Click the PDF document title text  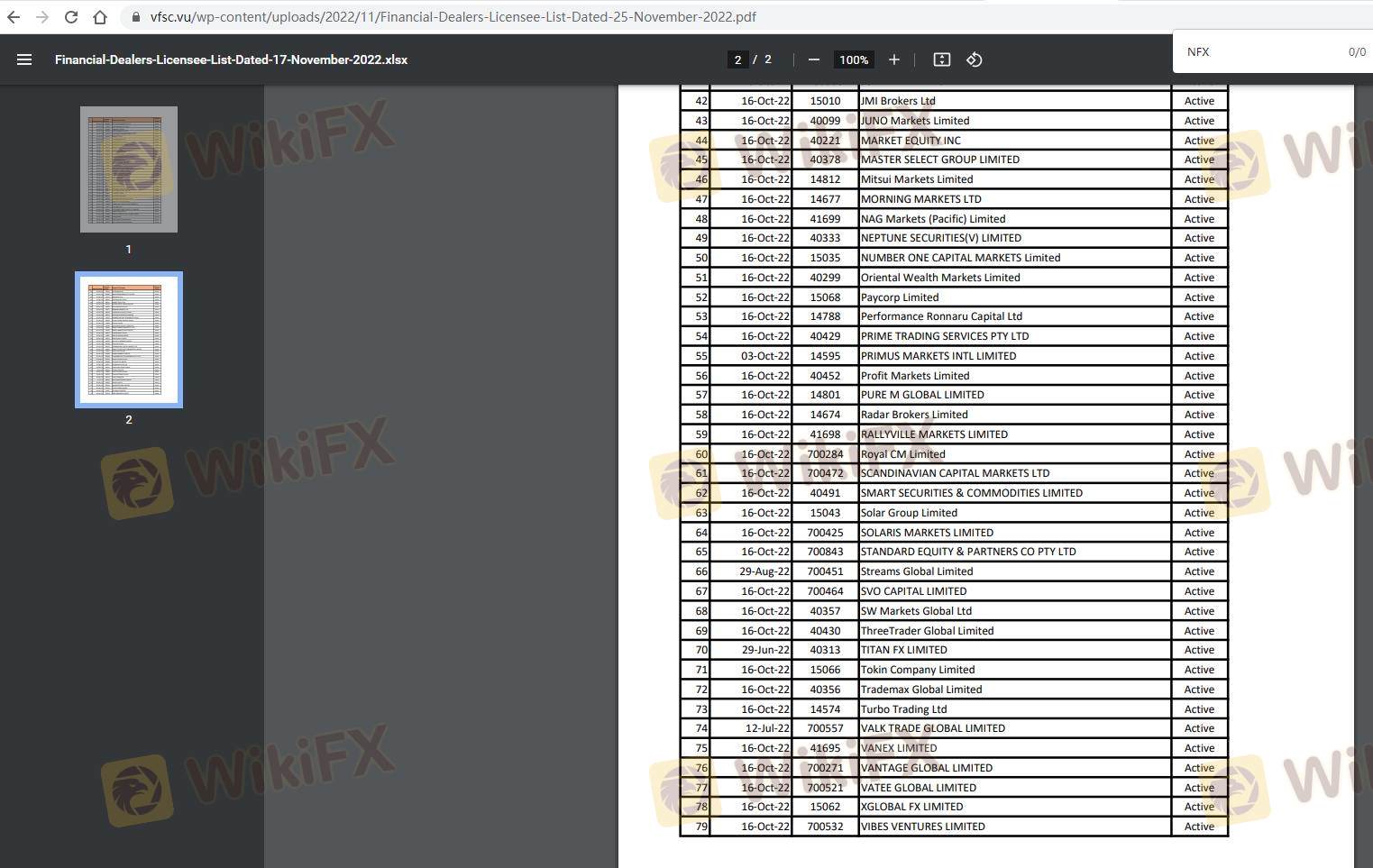click(x=231, y=59)
